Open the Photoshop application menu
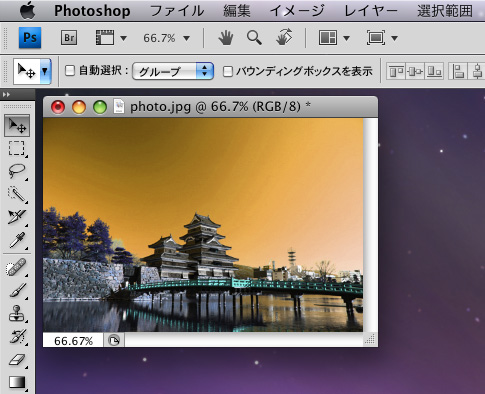 point(92,11)
